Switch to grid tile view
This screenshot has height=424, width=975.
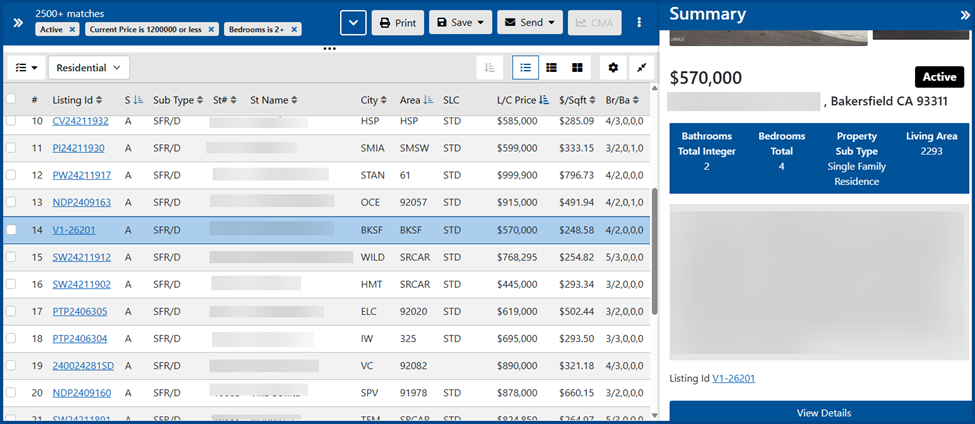[577, 67]
